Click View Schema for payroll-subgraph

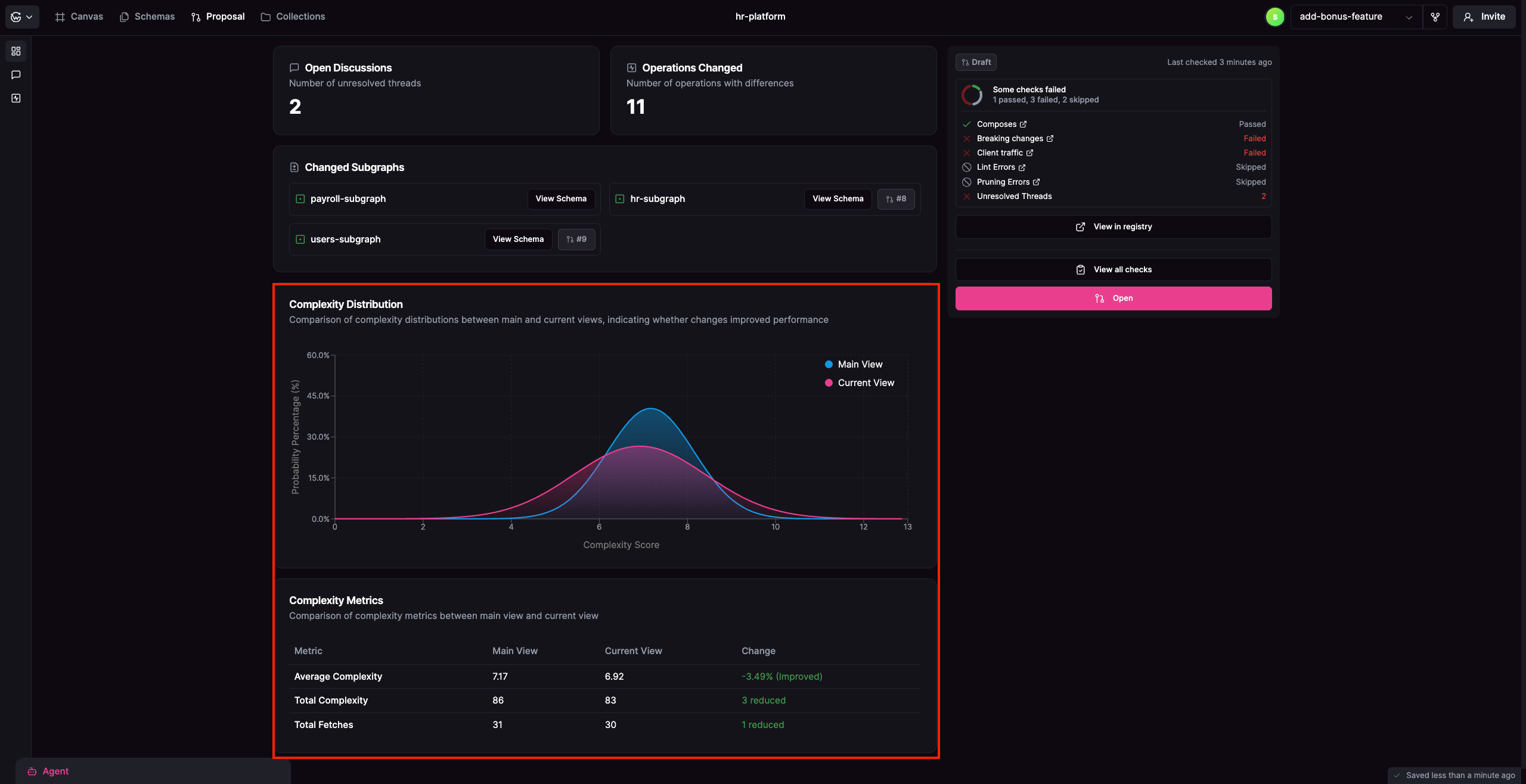pyautogui.click(x=560, y=199)
